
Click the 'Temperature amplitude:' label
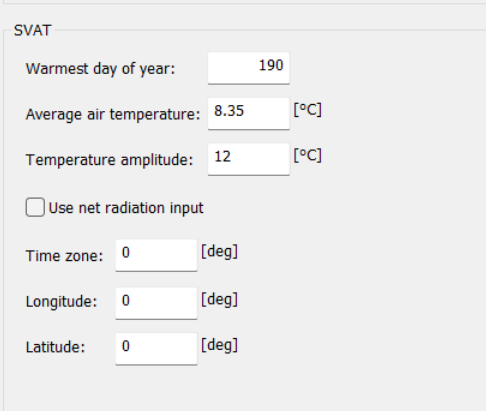110,160
